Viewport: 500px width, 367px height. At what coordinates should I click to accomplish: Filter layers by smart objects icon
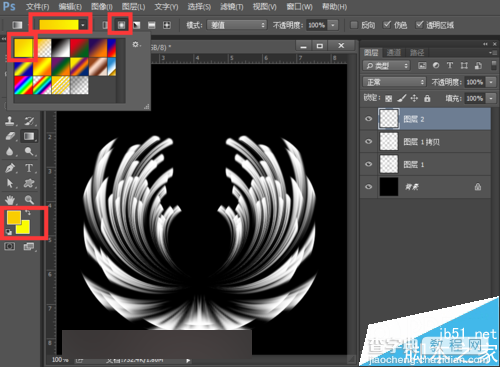(x=478, y=66)
